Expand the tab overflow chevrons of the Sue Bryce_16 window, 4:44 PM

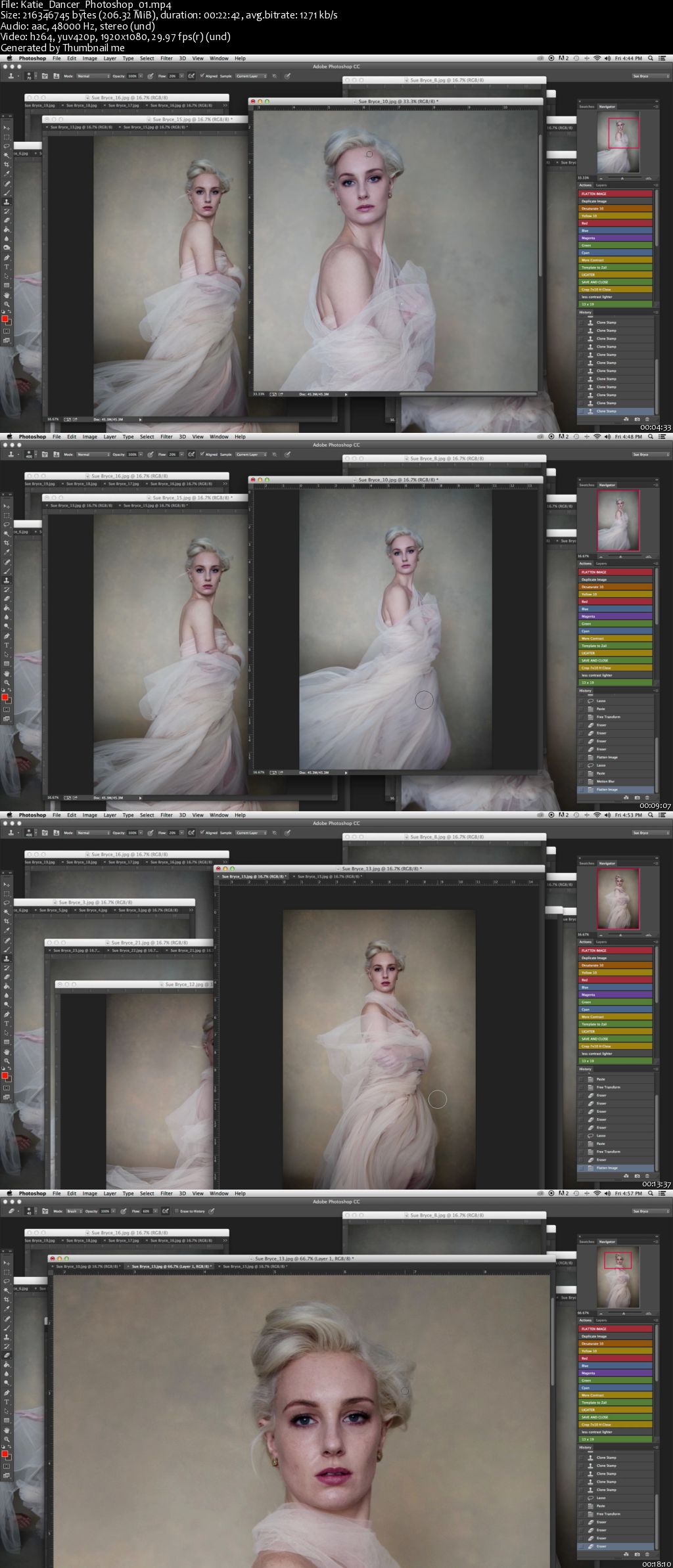[225, 105]
